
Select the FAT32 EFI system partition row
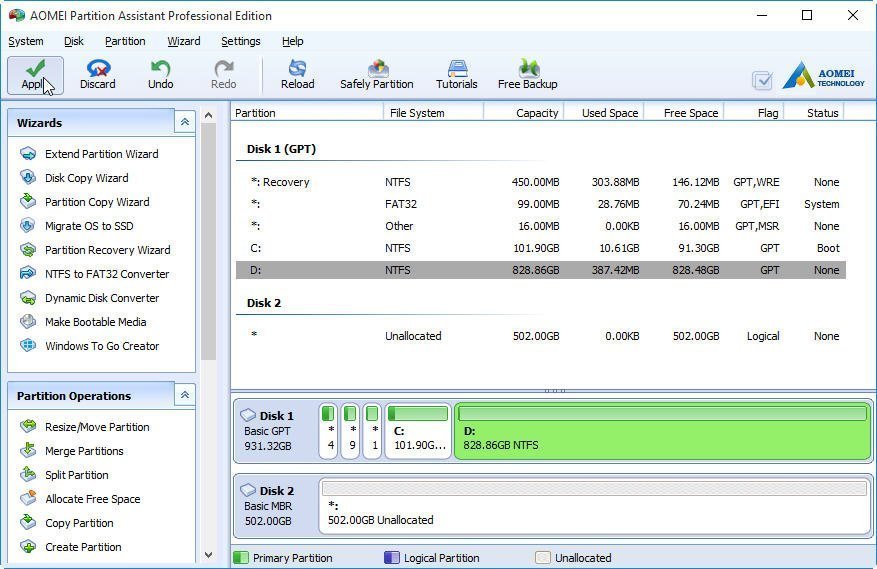[540, 204]
